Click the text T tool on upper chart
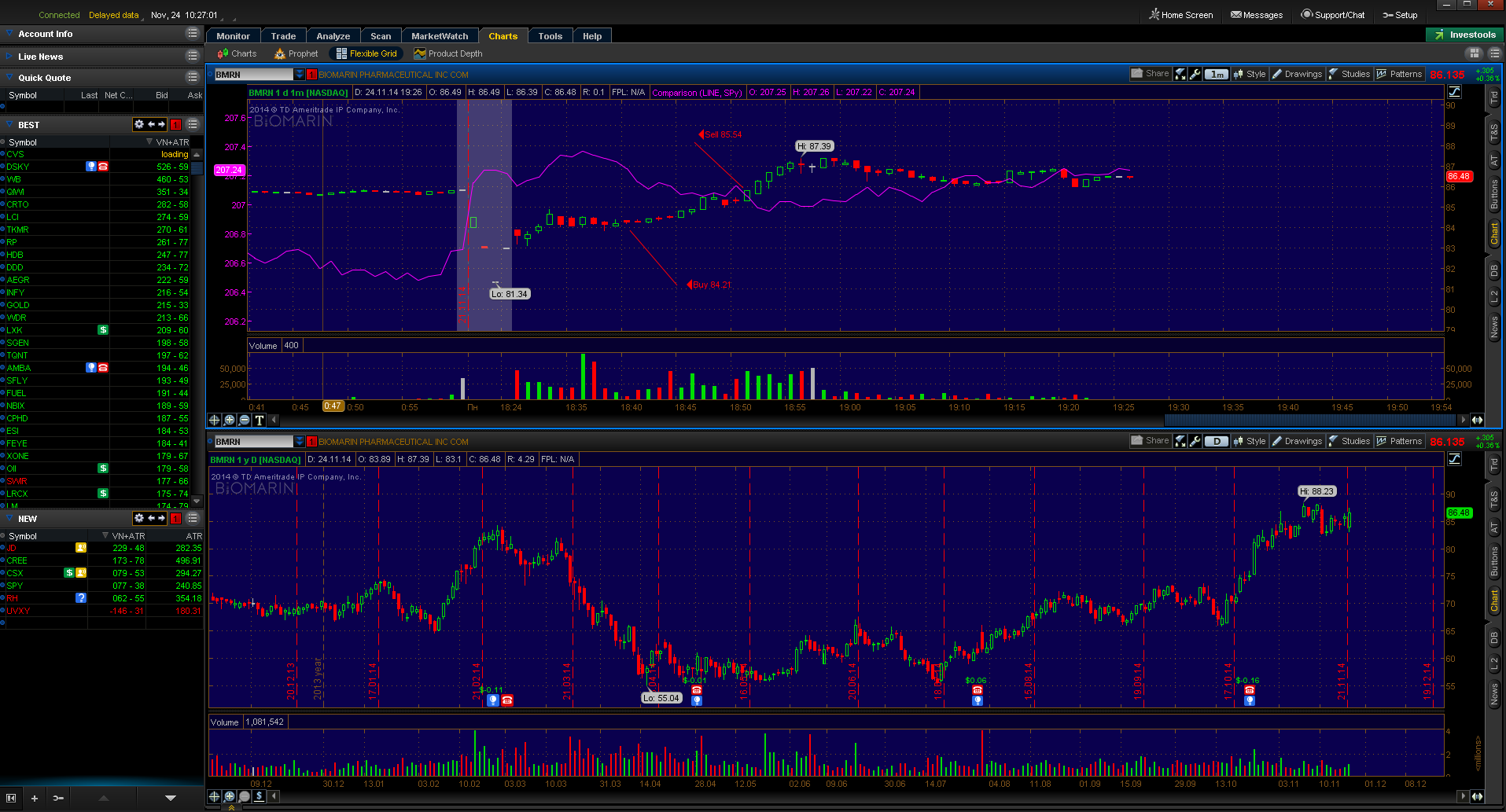This screenshot has width=1506, height=812. coord(259,420)
